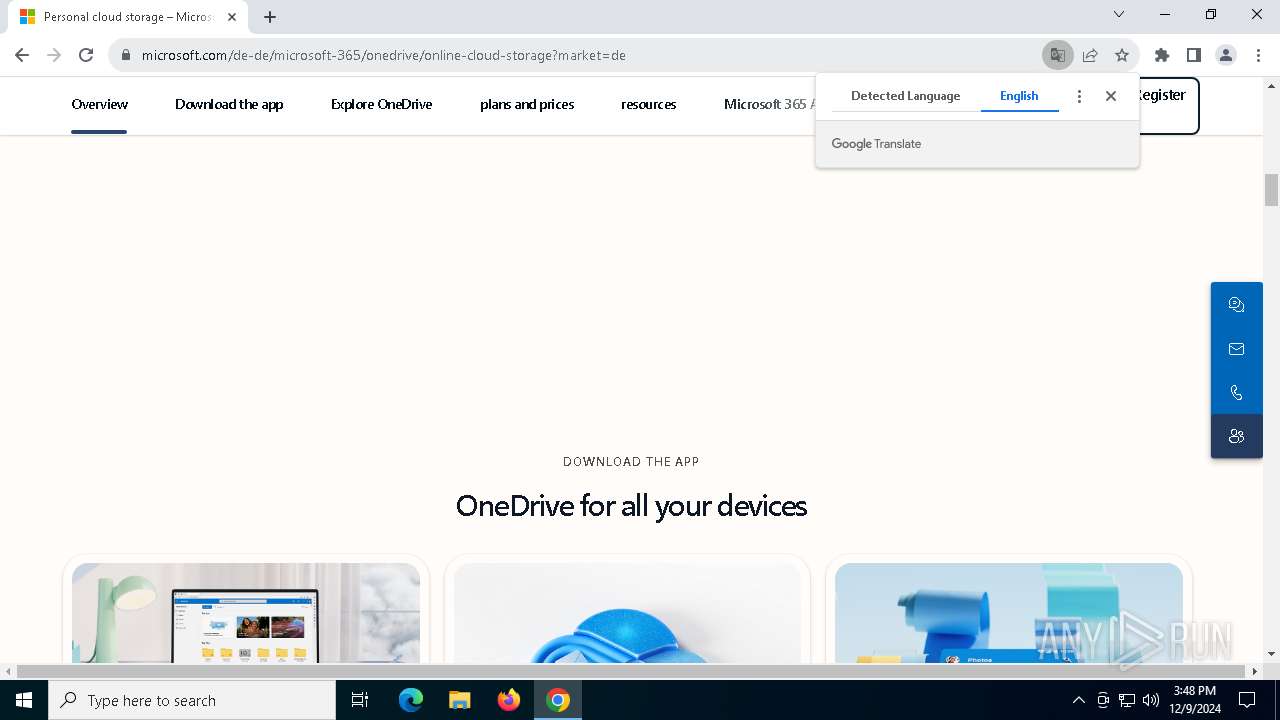1280x720 pixels.
Task: Click the phone call icon in sidebar
Action: coord(1237,393)
